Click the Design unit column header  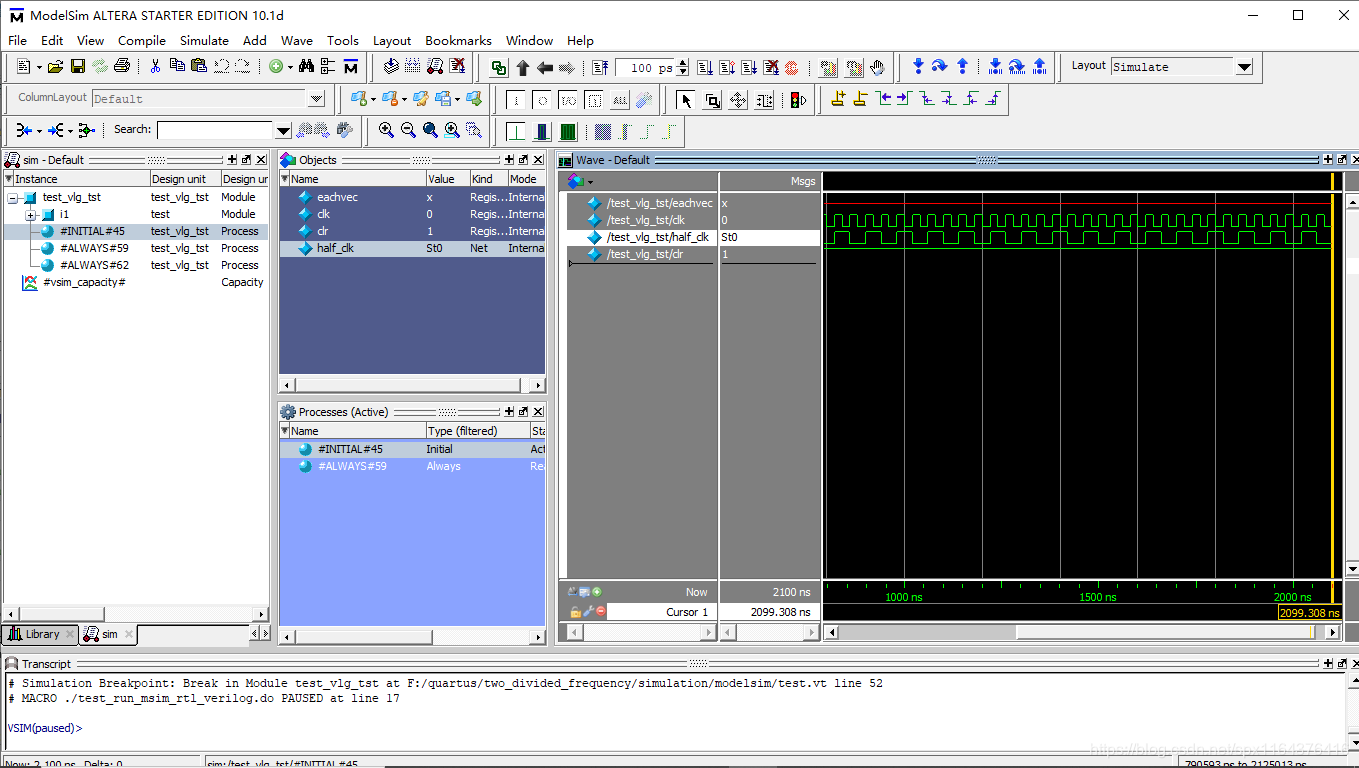pyautogui.click(x=184, y=179)
